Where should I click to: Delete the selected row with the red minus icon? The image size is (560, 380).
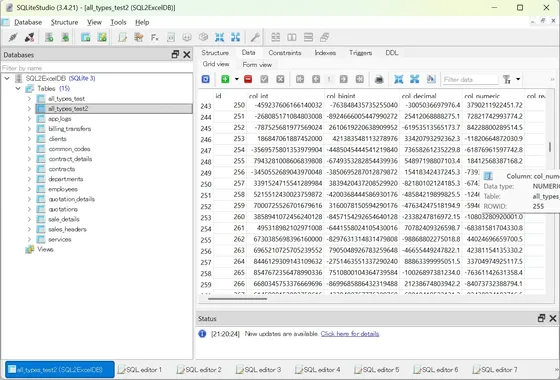point(248,79)
